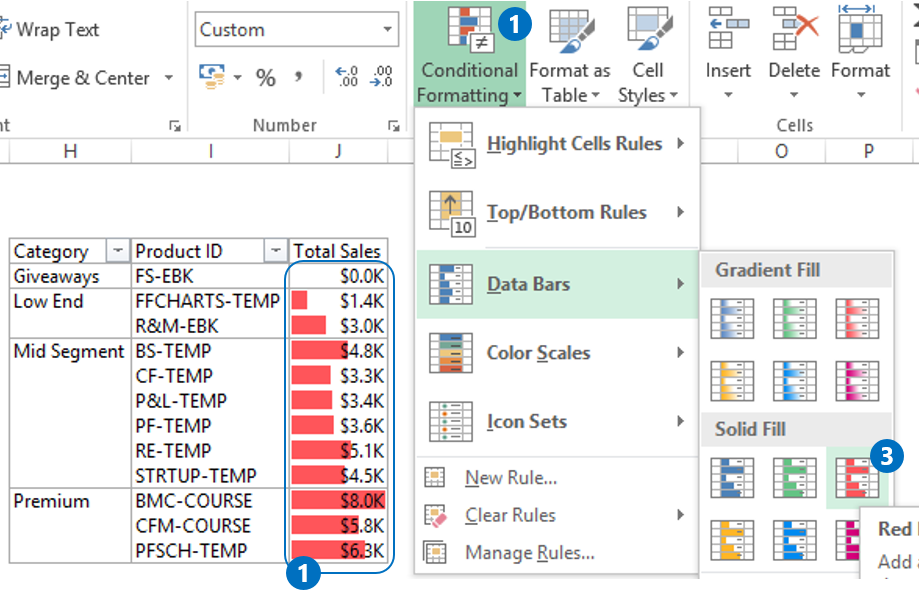Open Format as Table gallery
Viewport: 919px width, 603px height.
(x=570, y=54)
